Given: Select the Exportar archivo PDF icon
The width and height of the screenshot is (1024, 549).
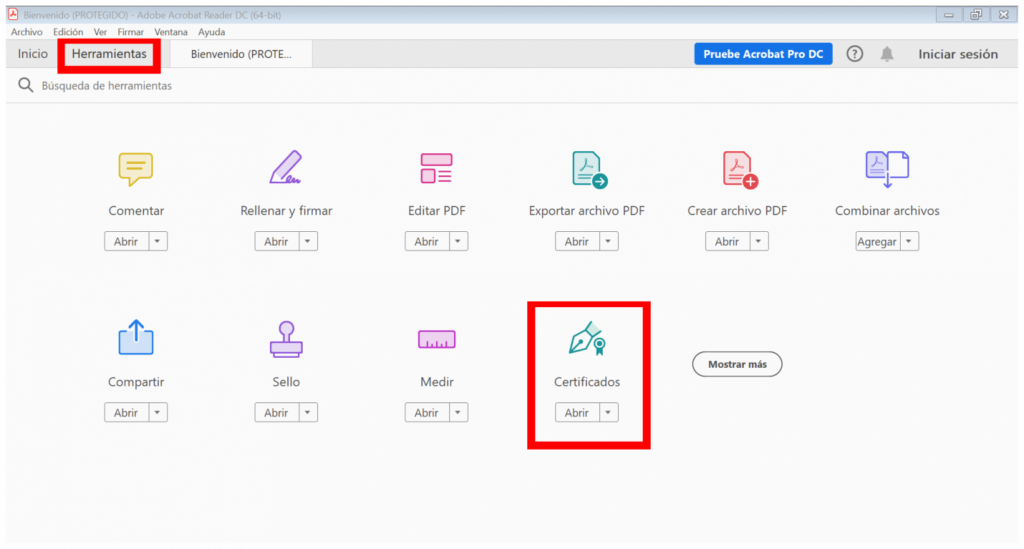Looking at the screenshot, I should click(x=590, y=170).
